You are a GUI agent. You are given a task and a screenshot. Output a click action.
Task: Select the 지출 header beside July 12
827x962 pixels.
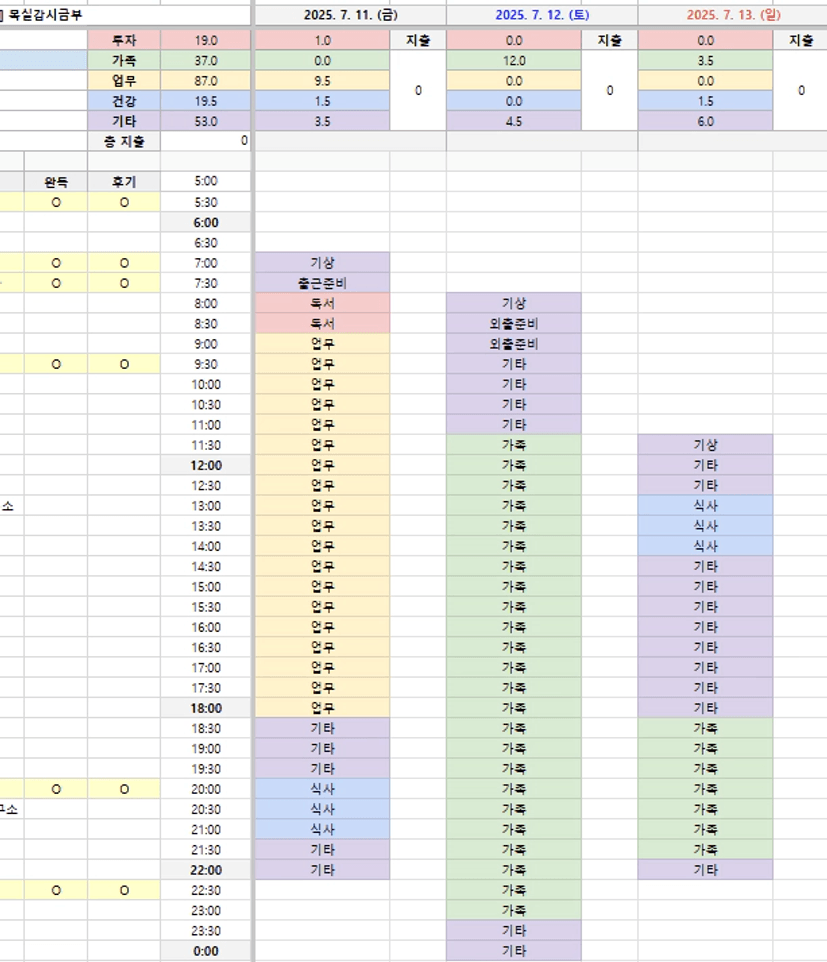coord(609,40)
